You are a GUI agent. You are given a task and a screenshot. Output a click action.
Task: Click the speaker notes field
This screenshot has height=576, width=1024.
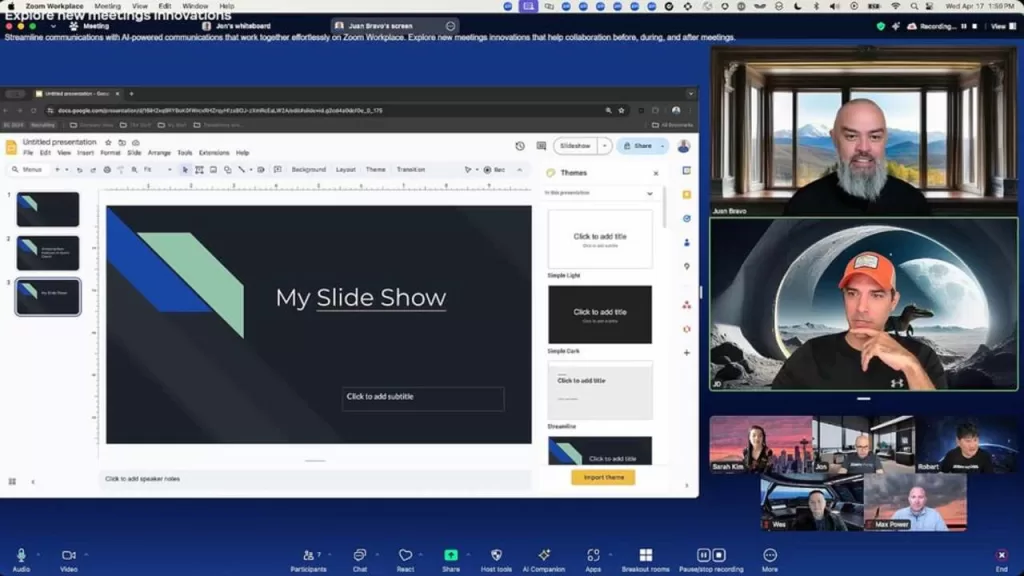click(x=315, y=479)
